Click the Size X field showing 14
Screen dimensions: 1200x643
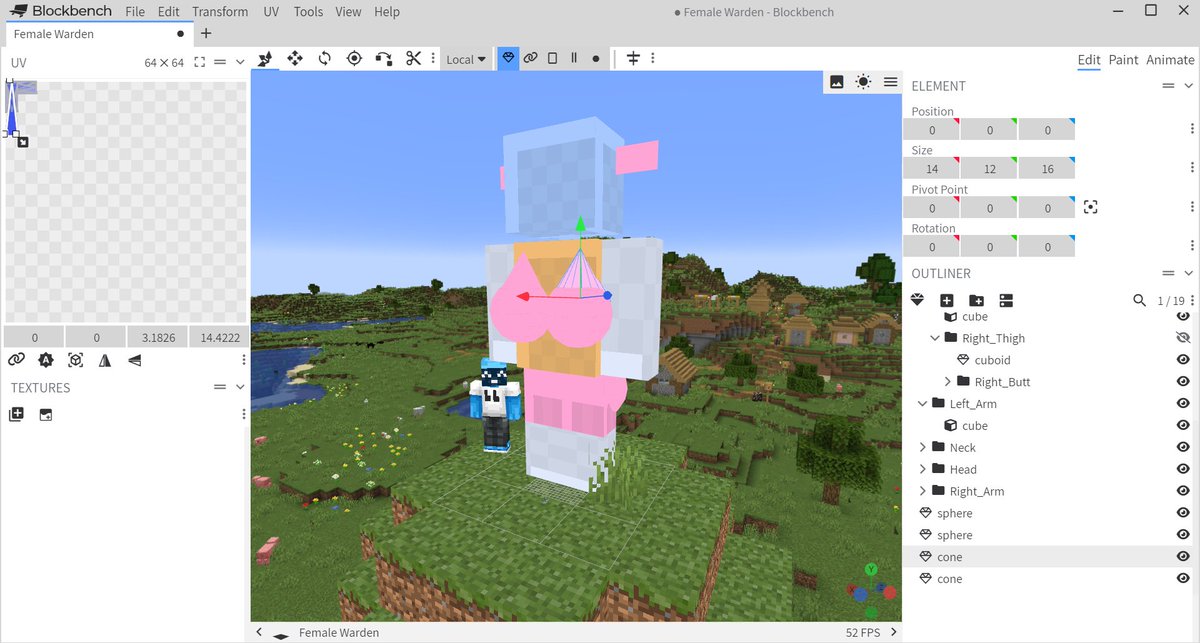931,169
